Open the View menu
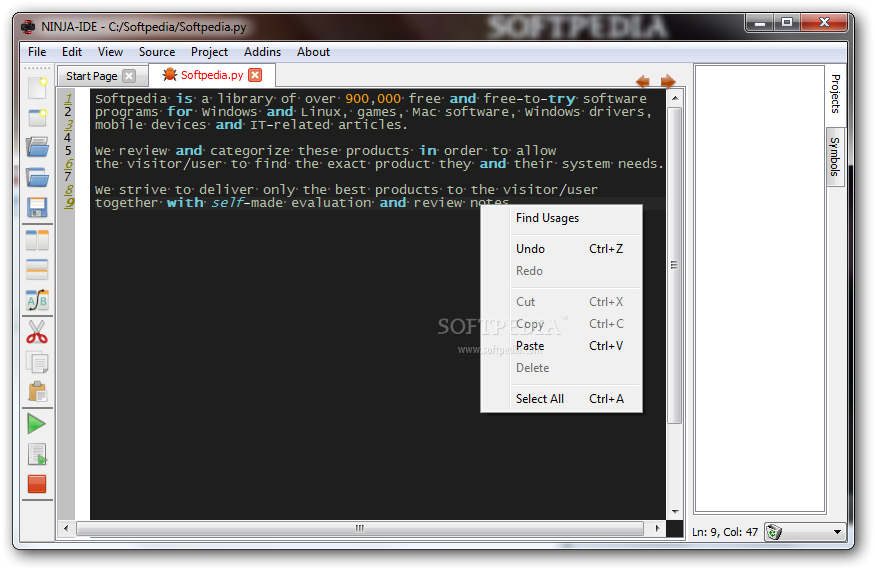Screen dimensions: 875x570 [110, 52]
